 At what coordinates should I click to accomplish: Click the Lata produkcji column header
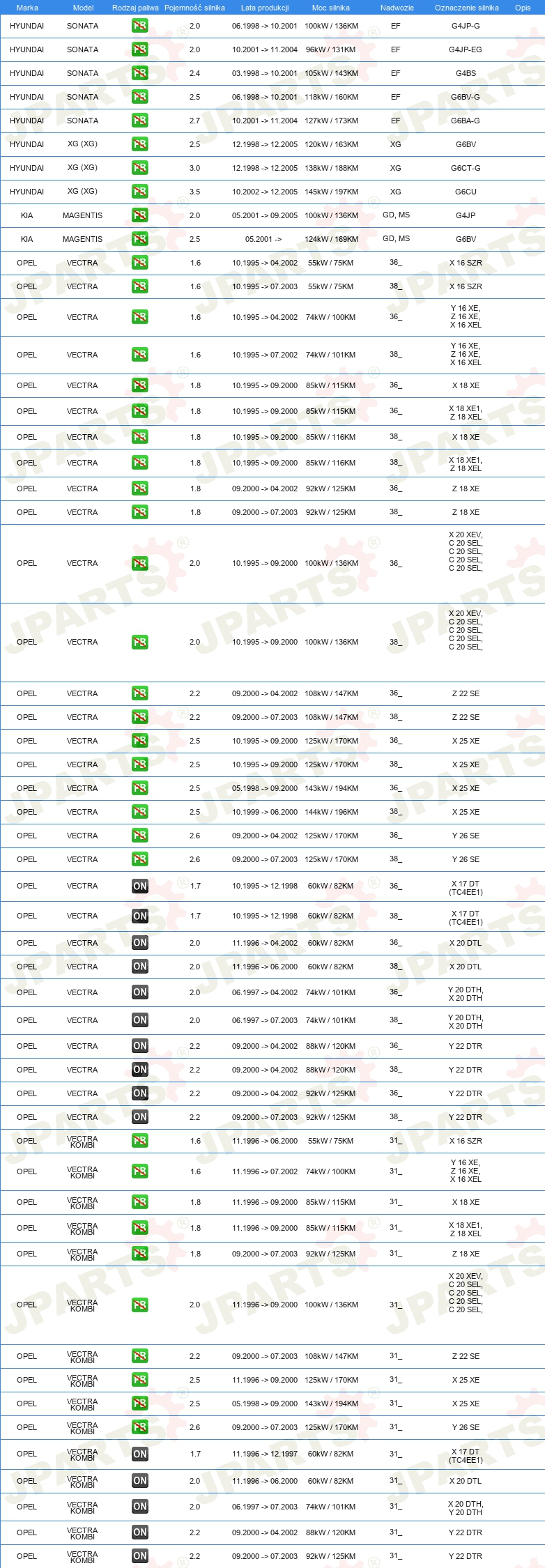(265, 8)
